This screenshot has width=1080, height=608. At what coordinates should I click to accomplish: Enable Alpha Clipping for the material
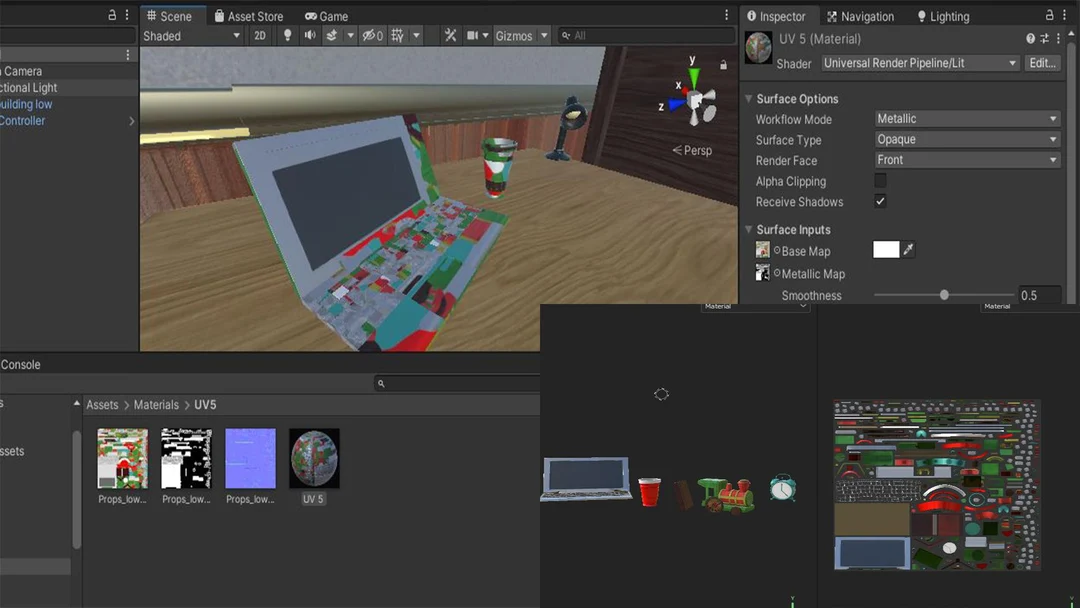[881, 181]
